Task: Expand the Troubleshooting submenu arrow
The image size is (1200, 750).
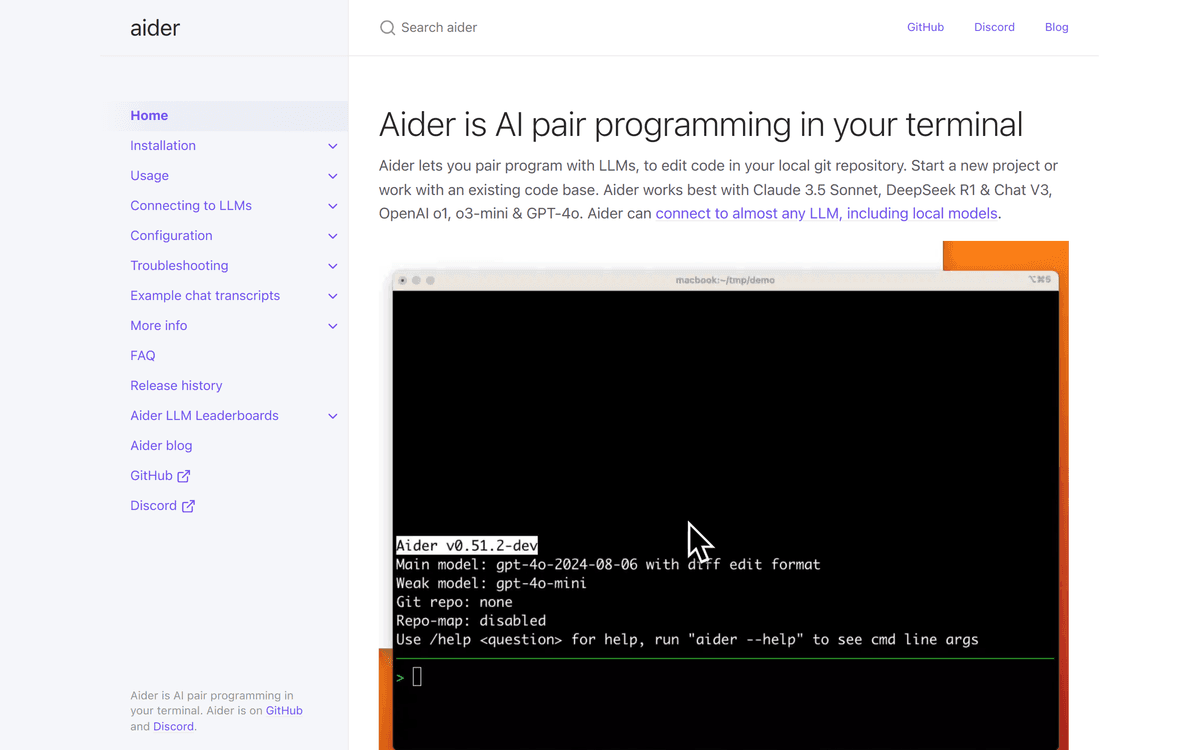Action: (333, 266)
